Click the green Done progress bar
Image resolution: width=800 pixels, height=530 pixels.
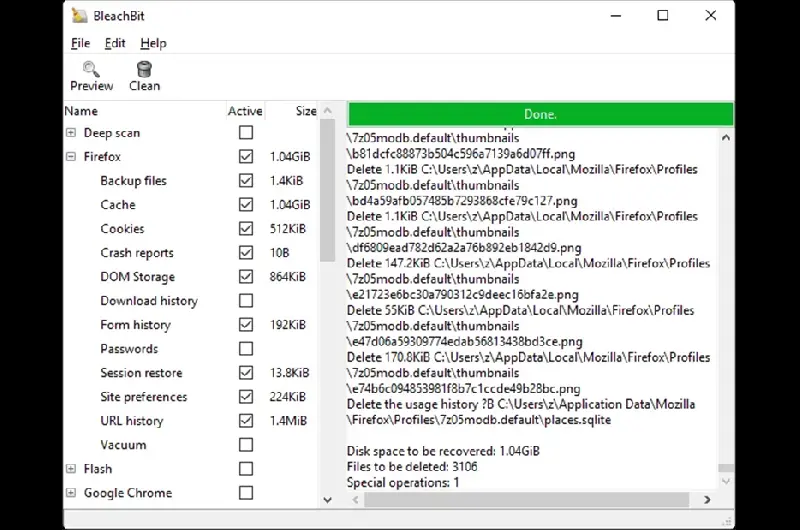tap(540, 114)
